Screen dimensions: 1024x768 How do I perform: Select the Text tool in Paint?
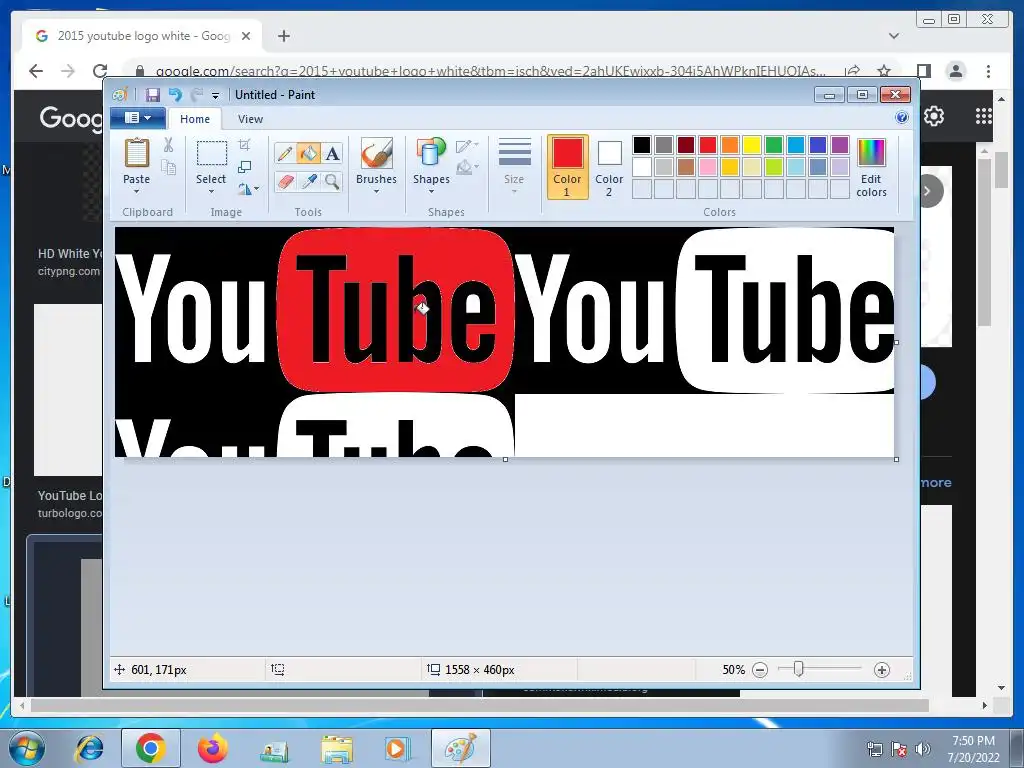coord(332,153)
